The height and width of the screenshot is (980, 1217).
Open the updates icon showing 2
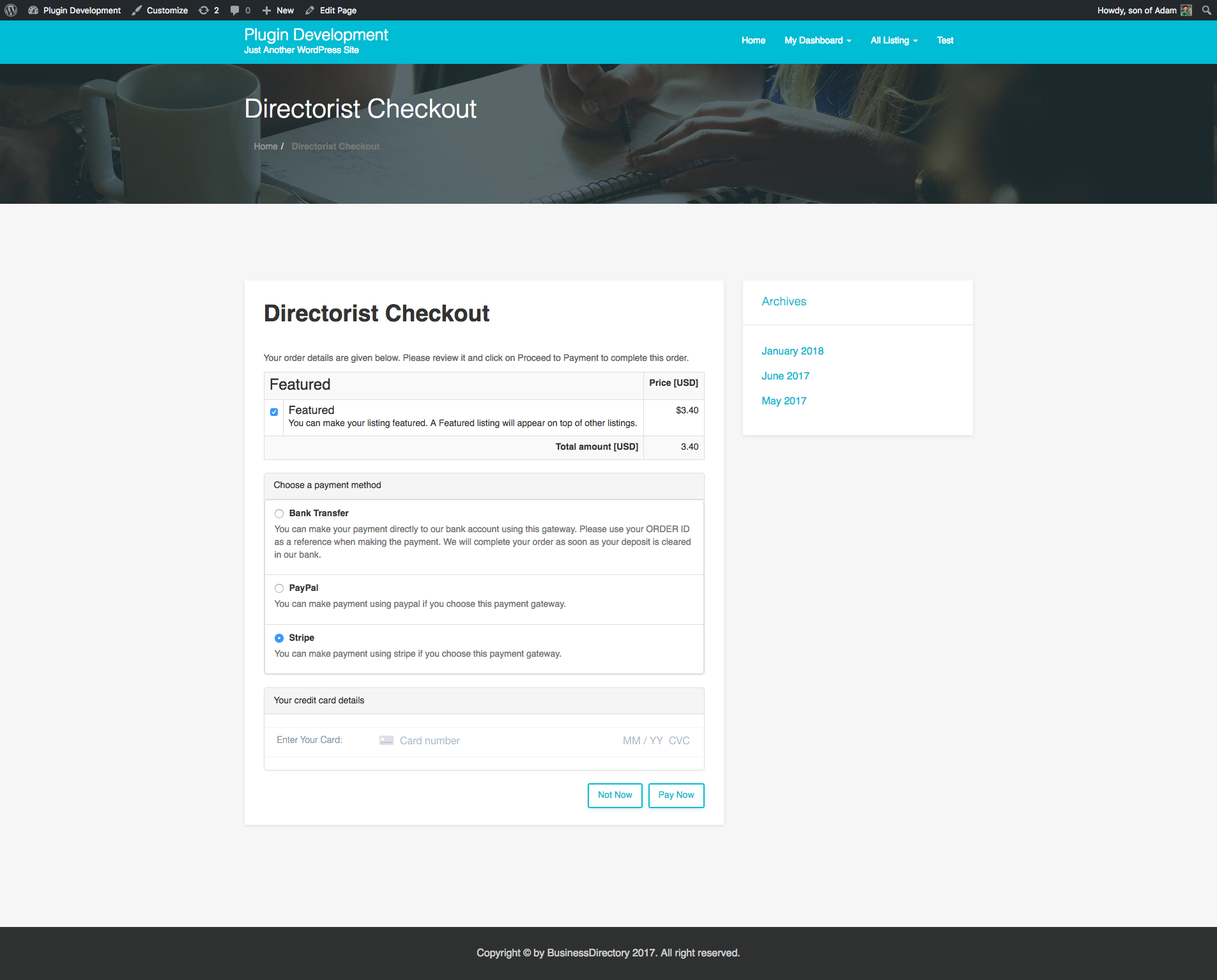pos(204,10)
